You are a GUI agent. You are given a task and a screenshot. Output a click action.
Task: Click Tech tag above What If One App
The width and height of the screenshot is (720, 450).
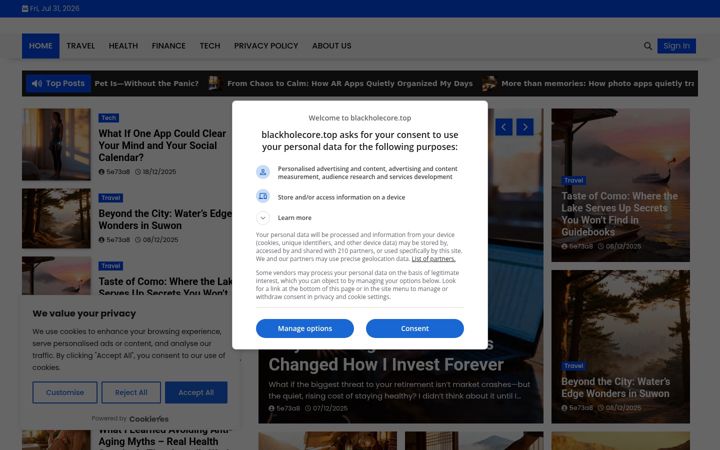pyautogui.click(x=109, y=118)
